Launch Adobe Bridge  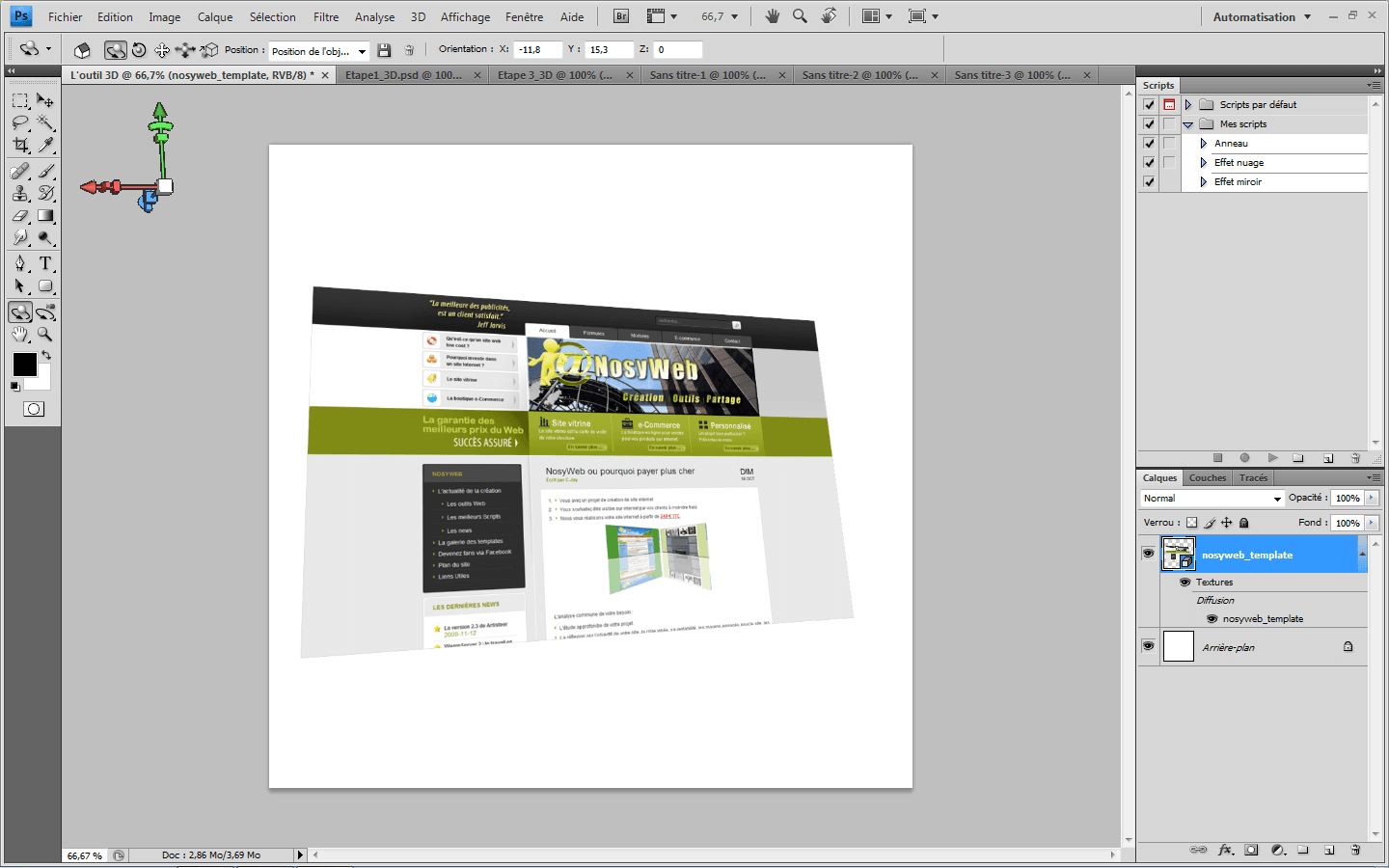[x=621, y=16]
